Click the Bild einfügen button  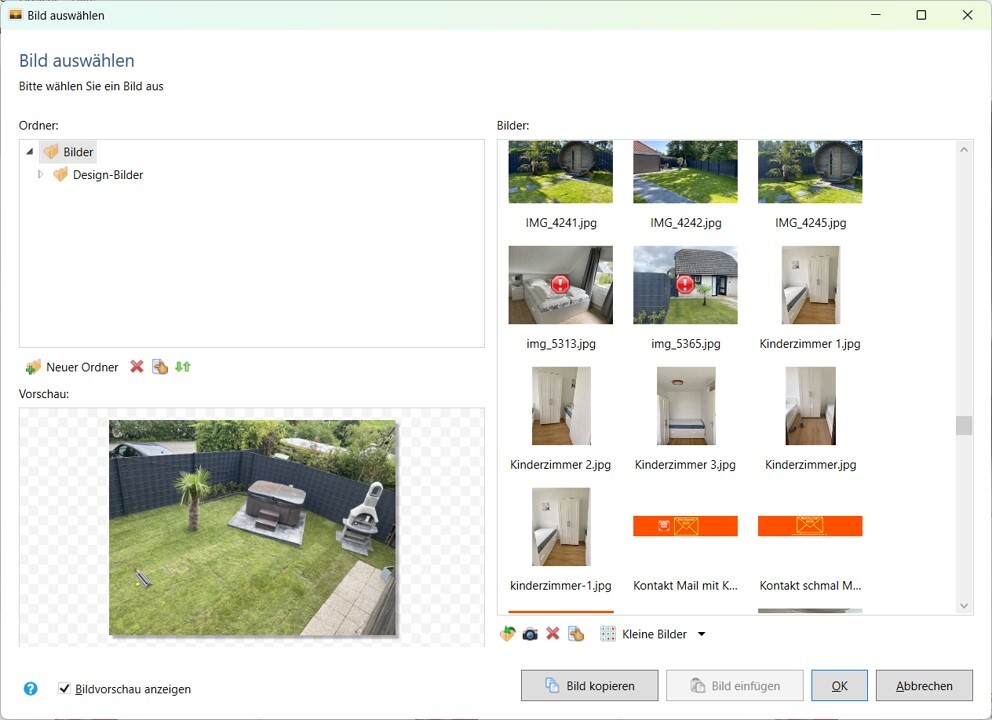coord(735,686)
